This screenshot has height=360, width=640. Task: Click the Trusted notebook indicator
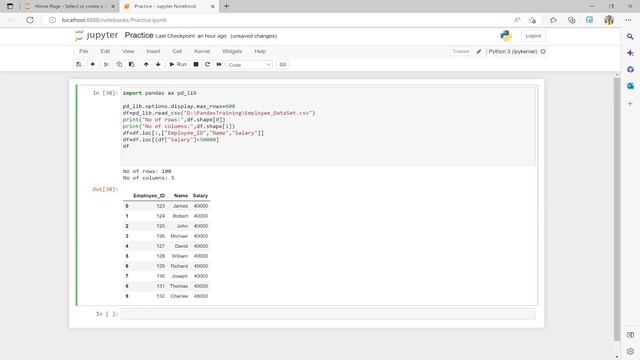point(461,51)
